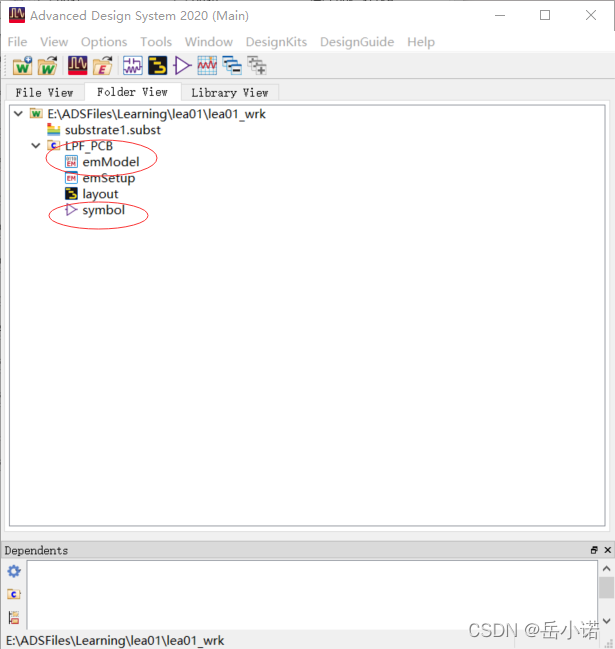615x649 pixels.
Task: Click the hierarchy icon in Dependents panel
Action: (x=14, y=617)
